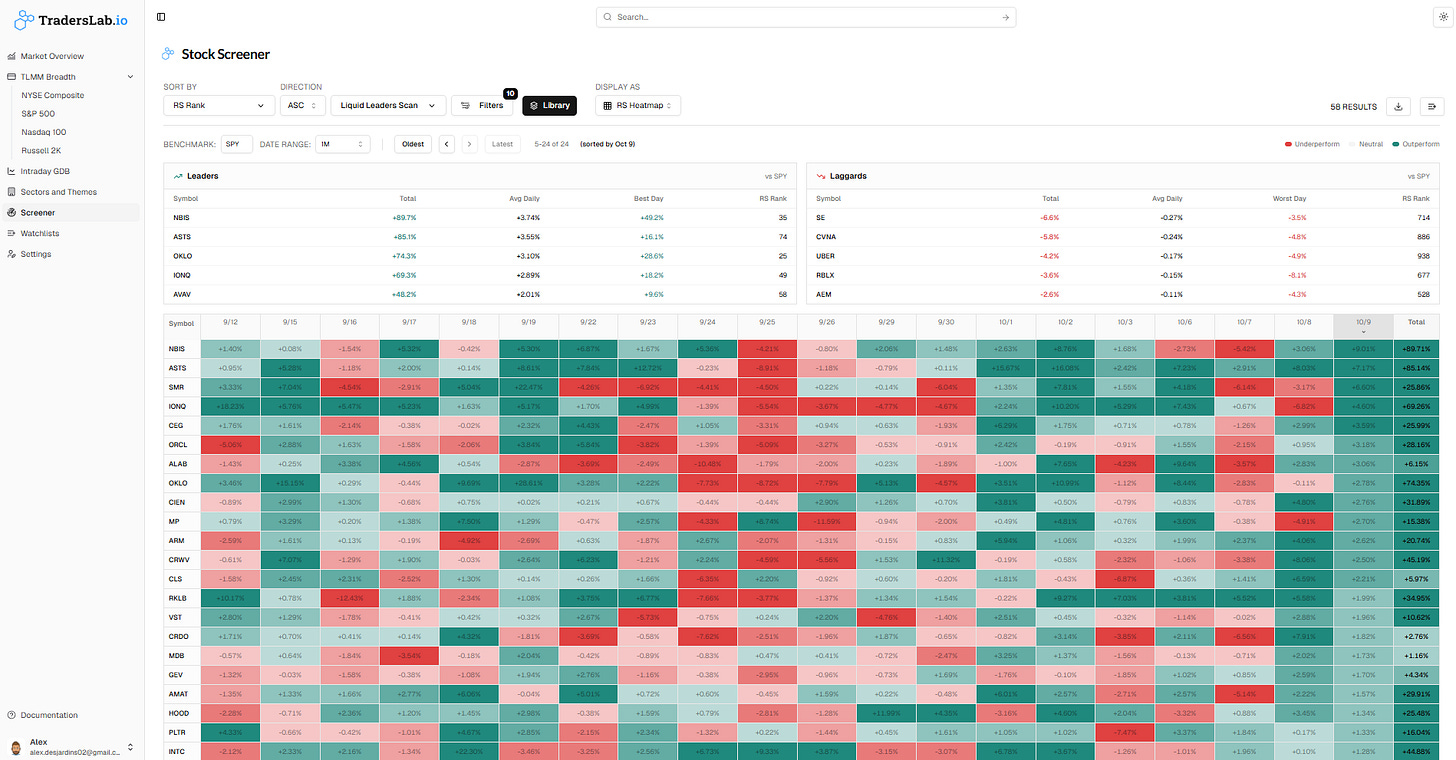1456x760 pixels.
Task: Open Sectors and Themes page
Action: 58,192
